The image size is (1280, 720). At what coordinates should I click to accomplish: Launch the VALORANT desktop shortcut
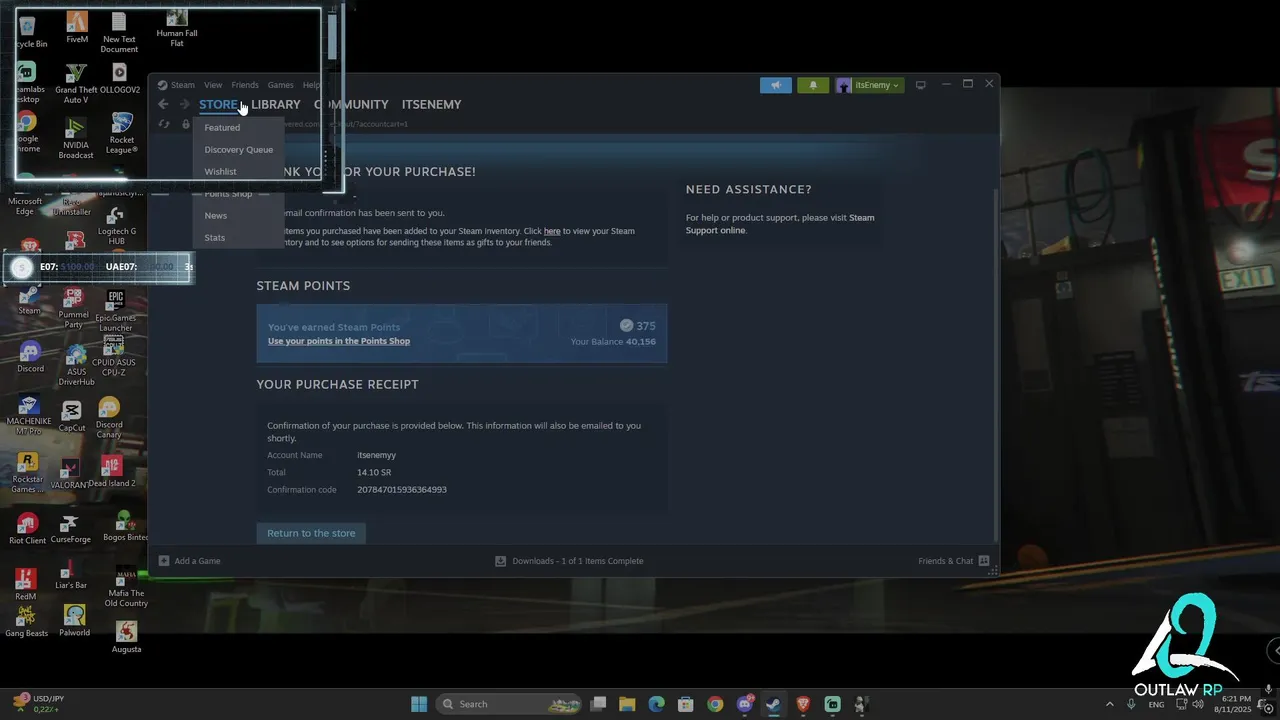pyautogui.click(x=69, y=474)
